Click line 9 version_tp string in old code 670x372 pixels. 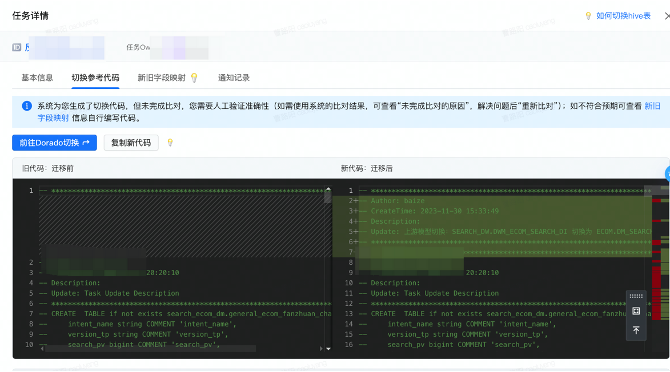point(148,334)
